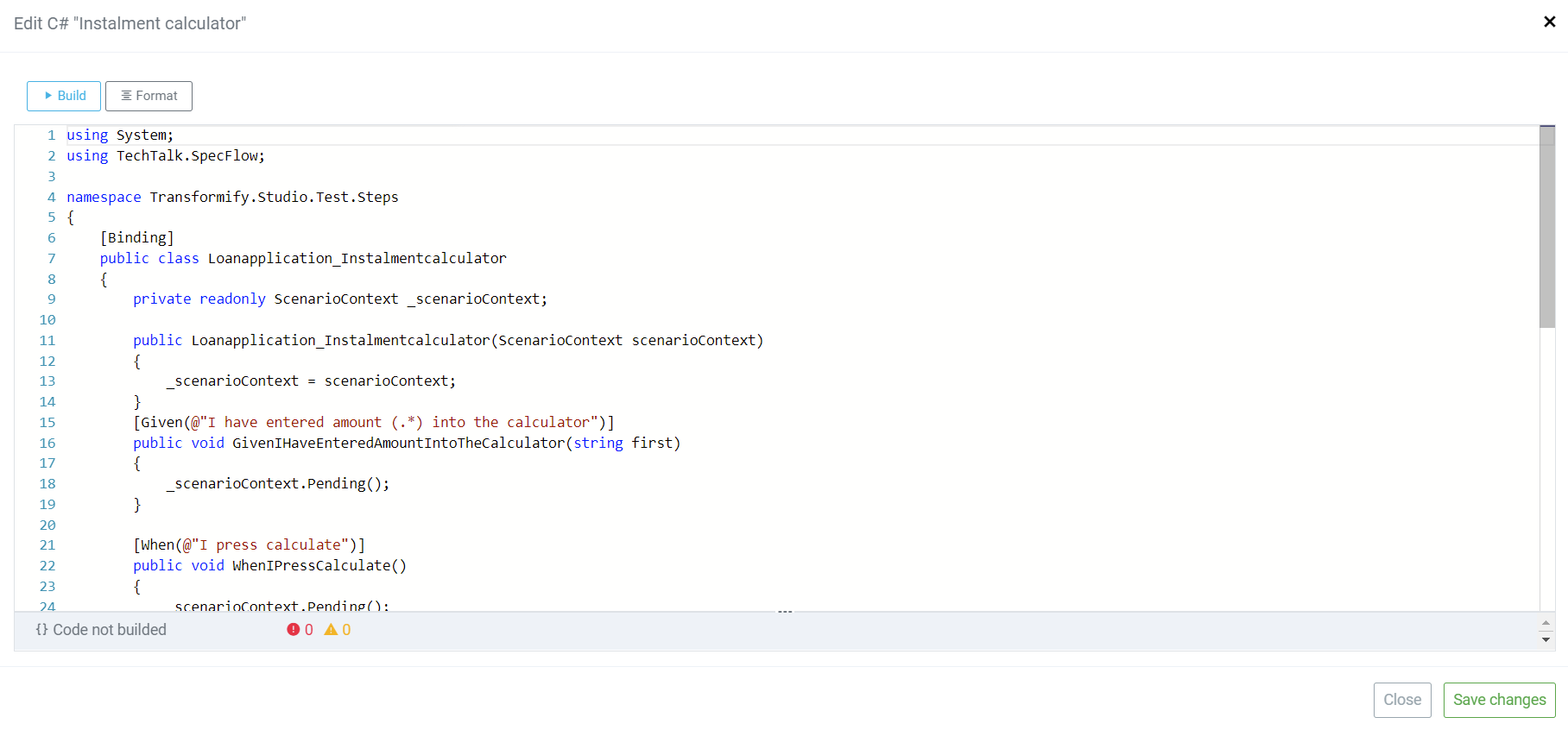The image size is (1568, 730).
Task: Click 'using System;' on line 1
Action: click(x=120, y=135)
